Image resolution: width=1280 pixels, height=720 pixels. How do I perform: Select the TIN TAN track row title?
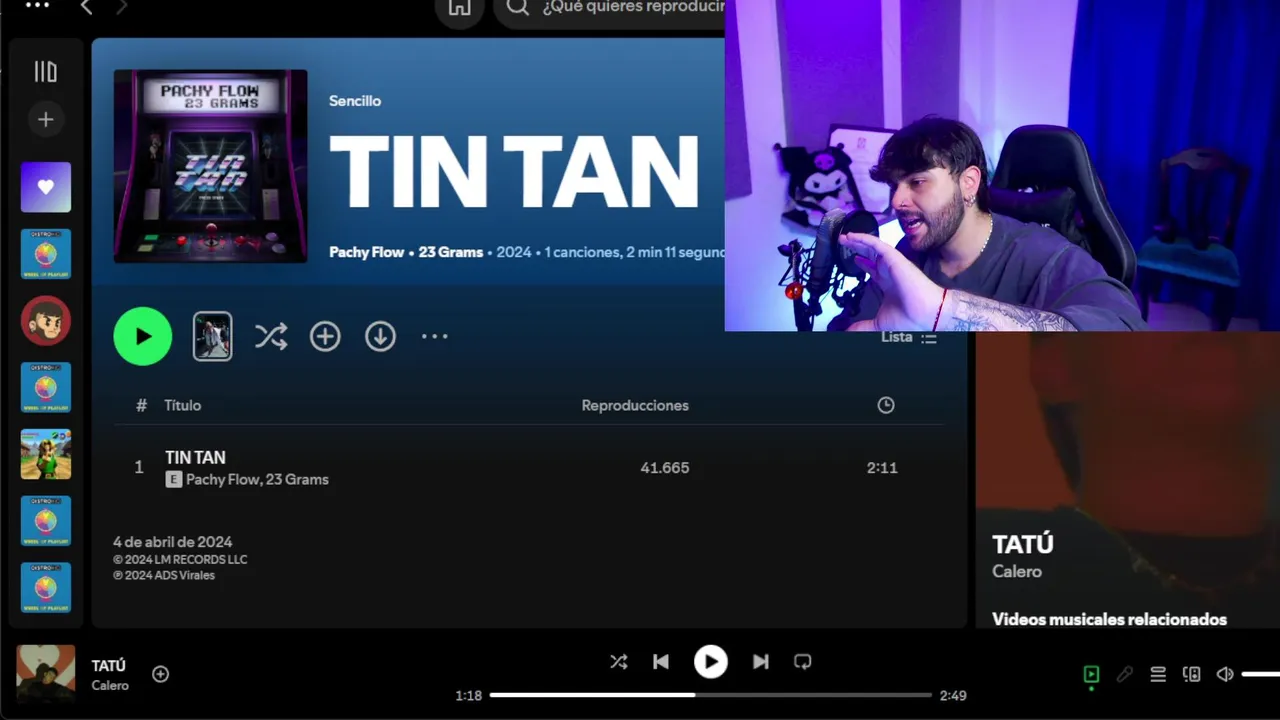click(195, 457)
